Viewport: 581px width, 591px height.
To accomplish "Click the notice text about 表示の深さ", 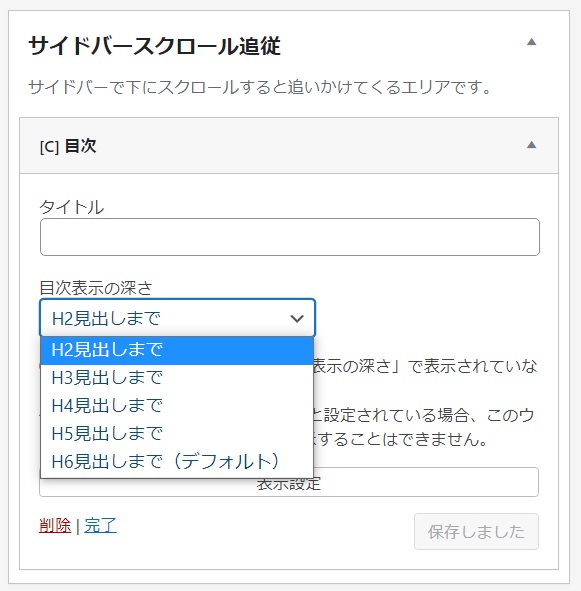I will tap(425, 366).
